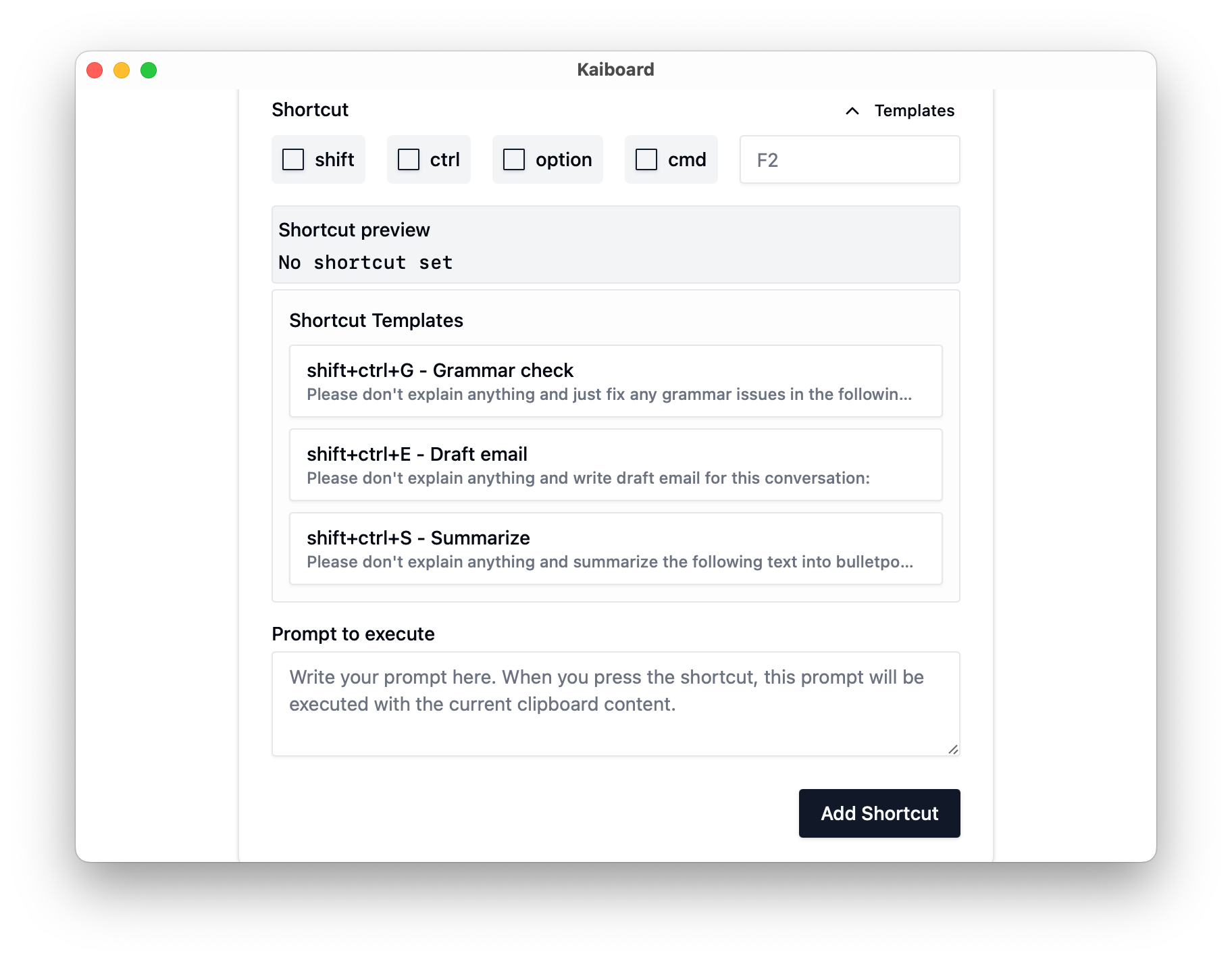Select the Grammar check template
This screenshot has width=1232, height=962.
[616, 381]
